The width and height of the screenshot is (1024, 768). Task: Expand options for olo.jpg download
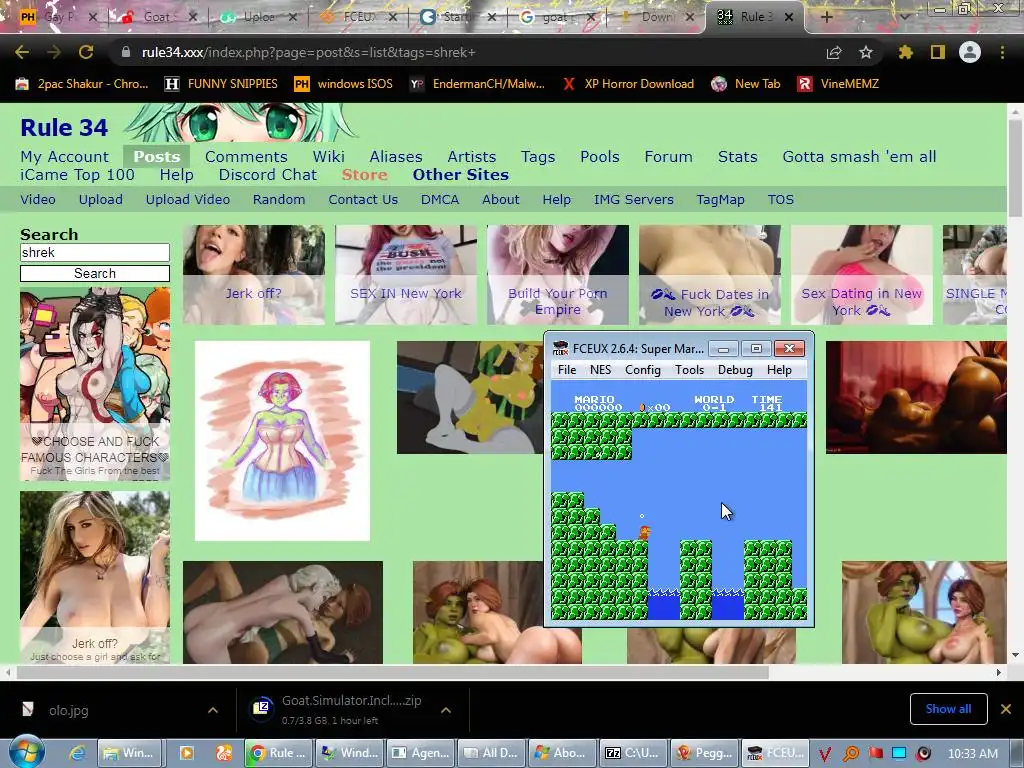pos(213,710)
